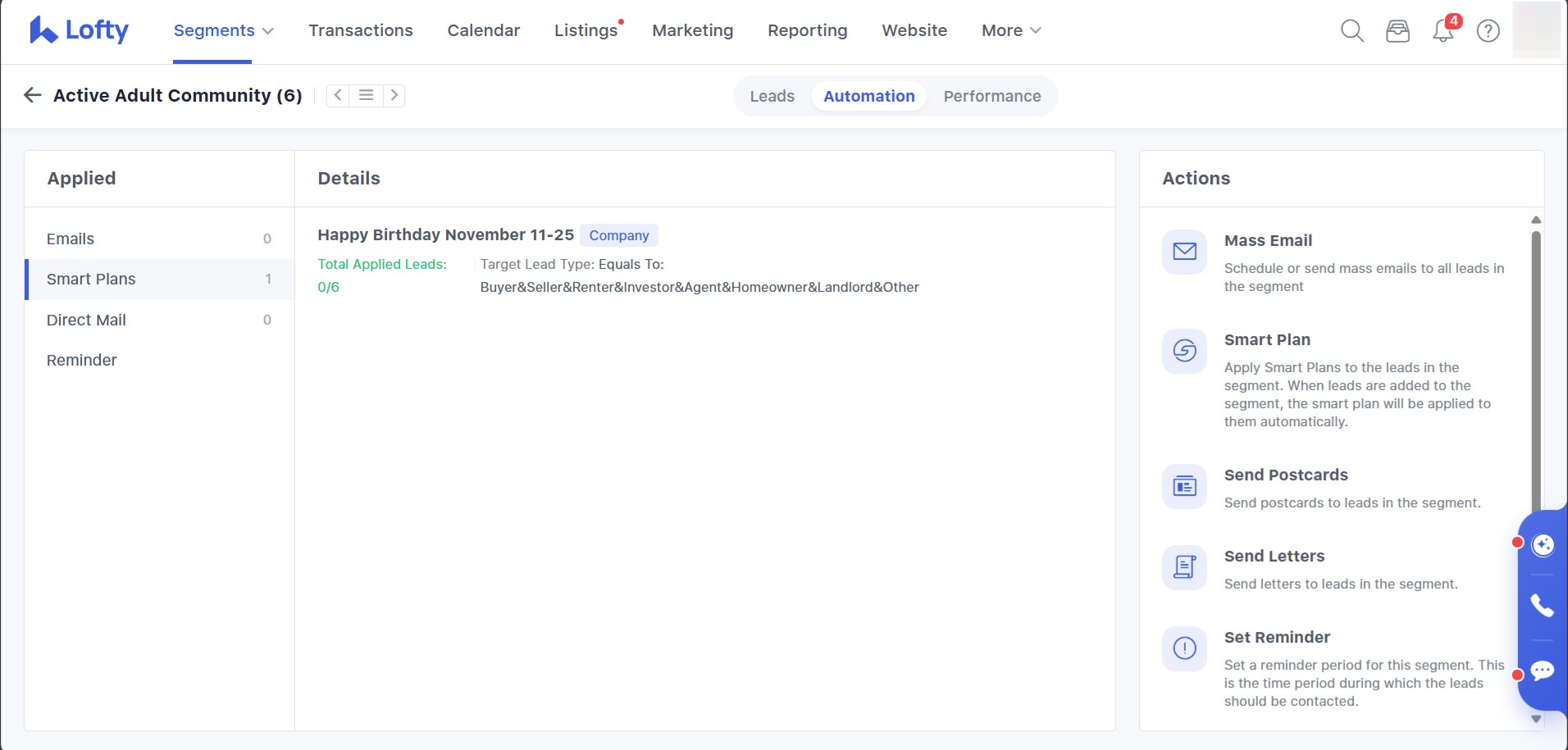Click the back arrow beside Active Adult Community
Screen dimensions: 1568x750
click(33, 95)
